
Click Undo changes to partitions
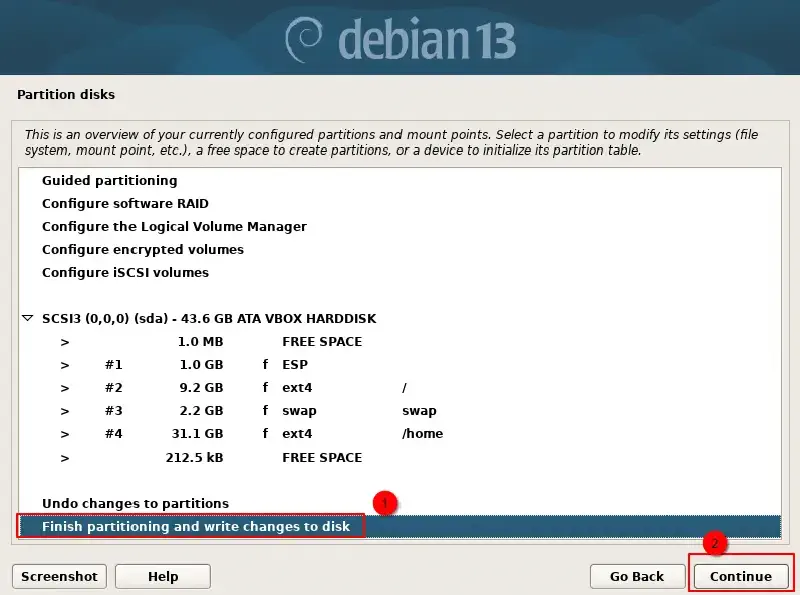point(135,503)
